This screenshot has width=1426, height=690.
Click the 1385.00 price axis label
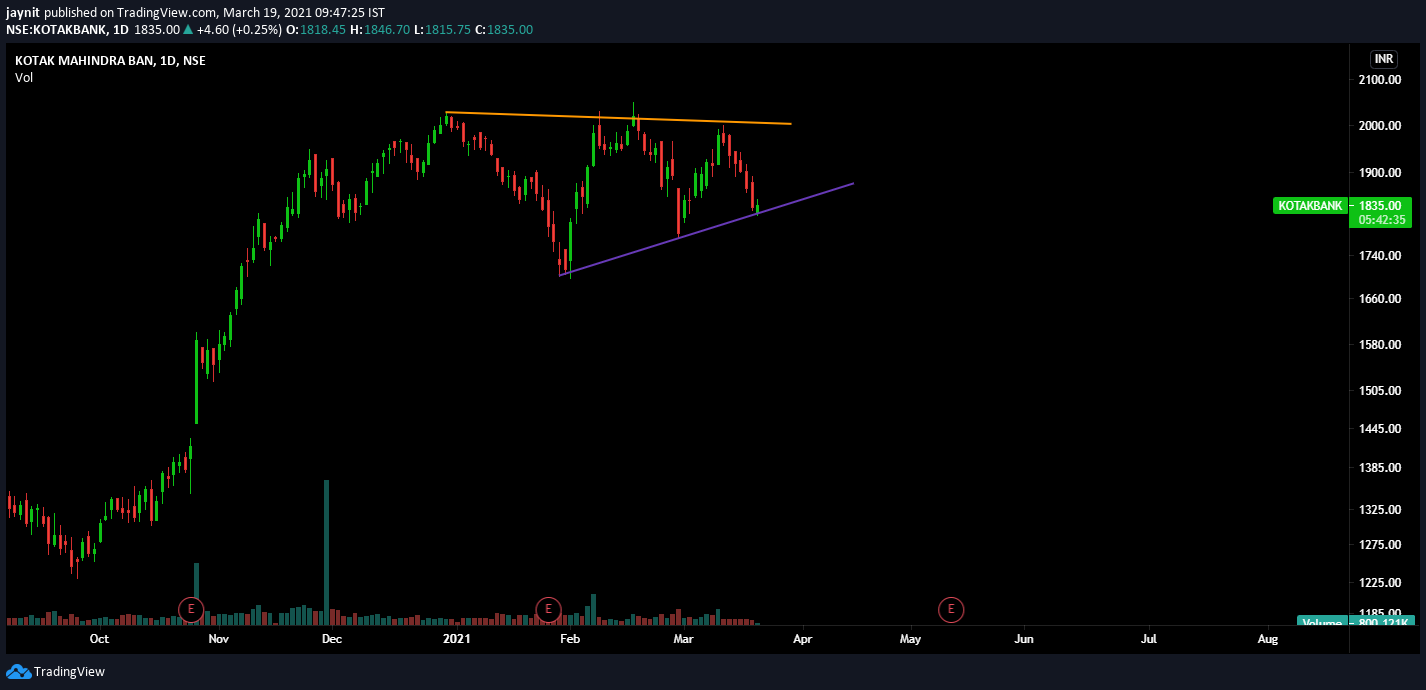pyautogui.click(x=1379, y=468)
